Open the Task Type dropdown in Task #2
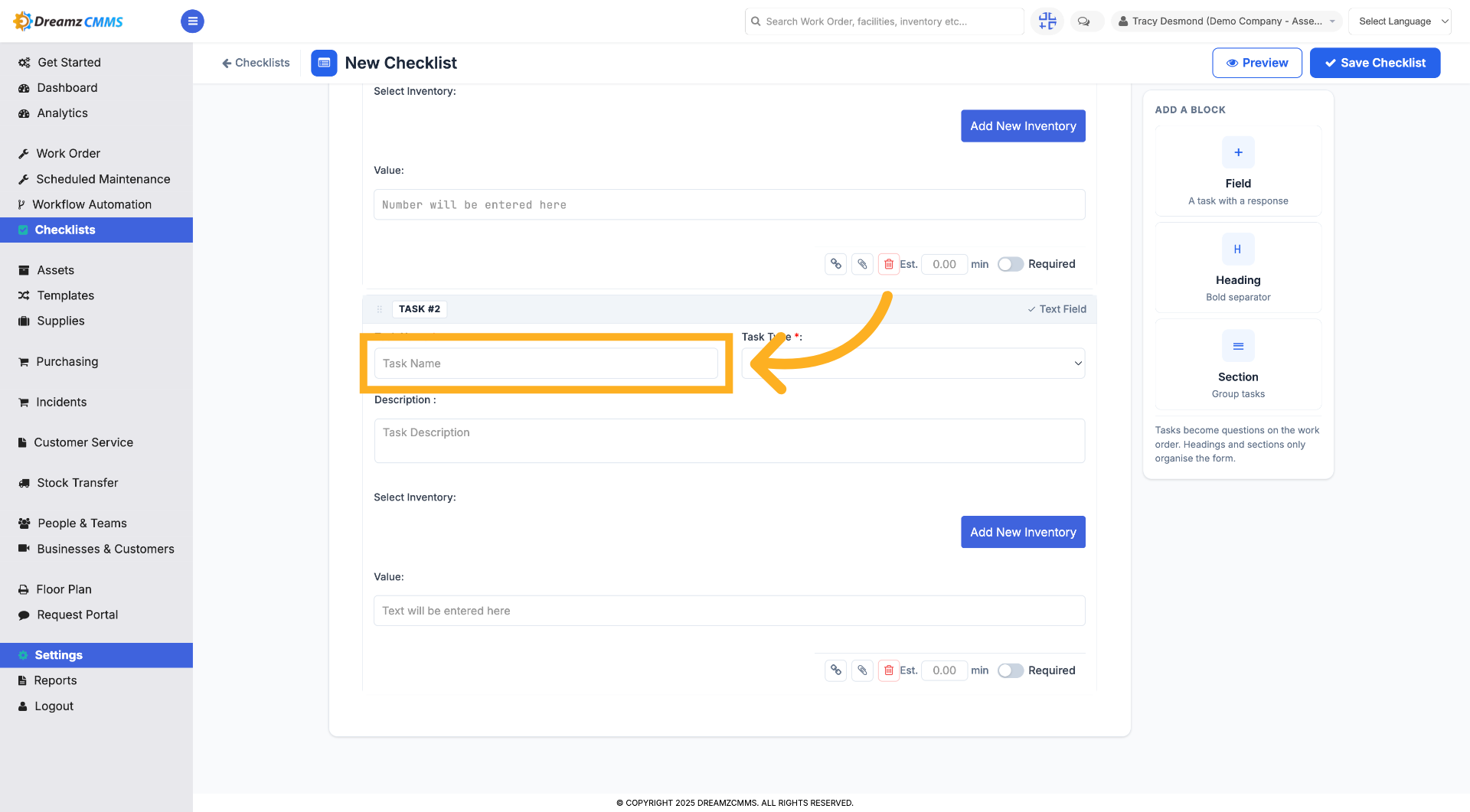Image resolution: width=1470 pixels, height=812 pixels. [913, 364]
